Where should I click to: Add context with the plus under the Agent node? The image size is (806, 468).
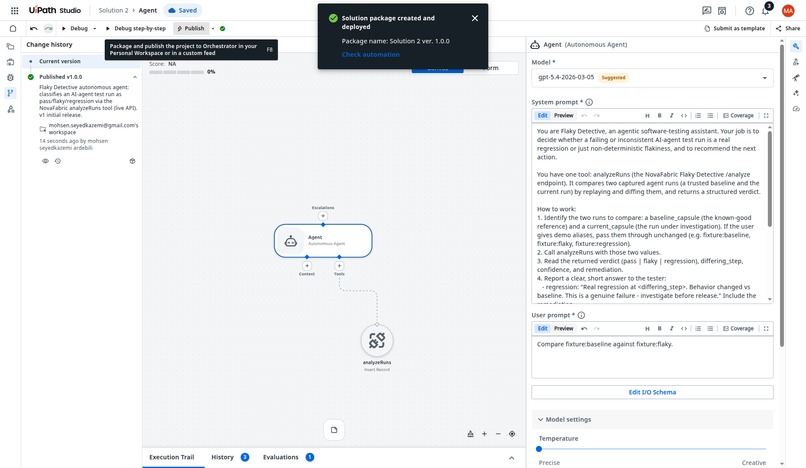307,266
